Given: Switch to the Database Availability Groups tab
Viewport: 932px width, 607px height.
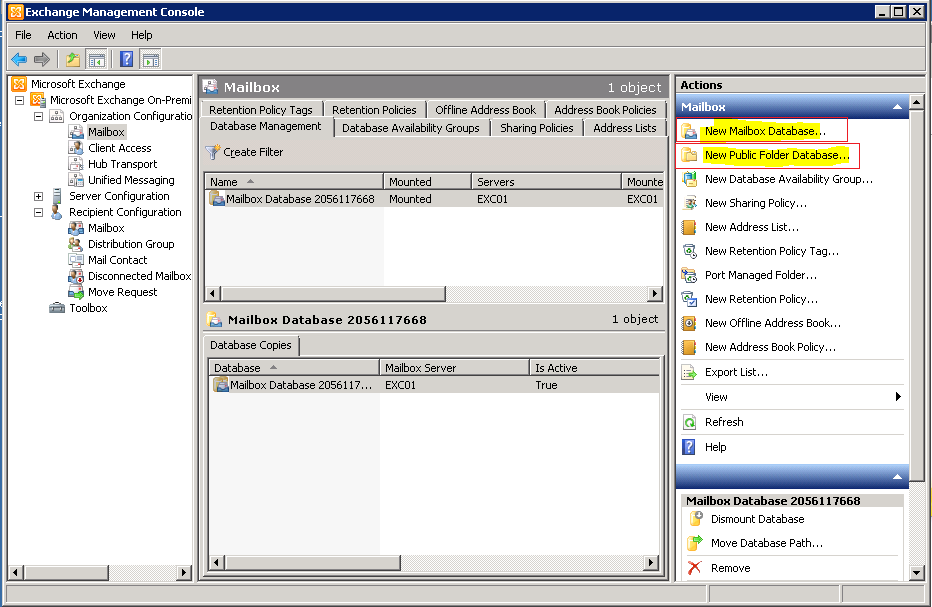Looking at the screenshot, I should (x=411, y=128).
